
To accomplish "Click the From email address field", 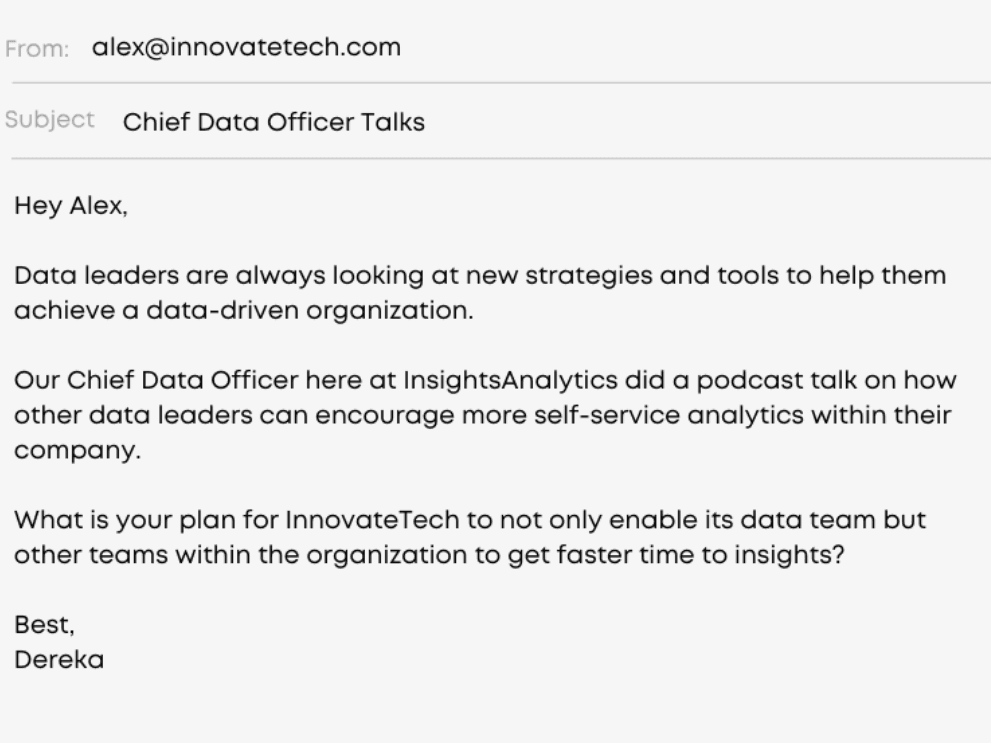I will click(x=246, y=47).
